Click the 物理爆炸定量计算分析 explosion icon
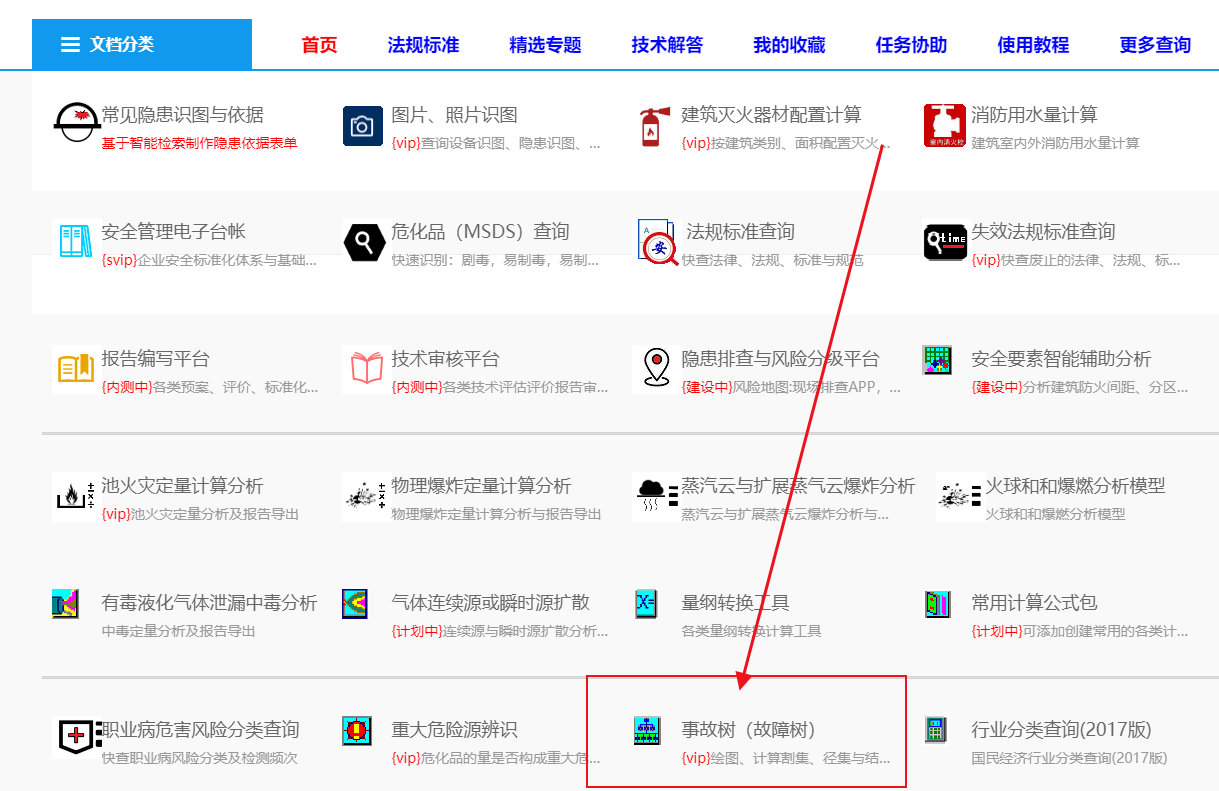Screen dimensions: 1219x791 366,496
